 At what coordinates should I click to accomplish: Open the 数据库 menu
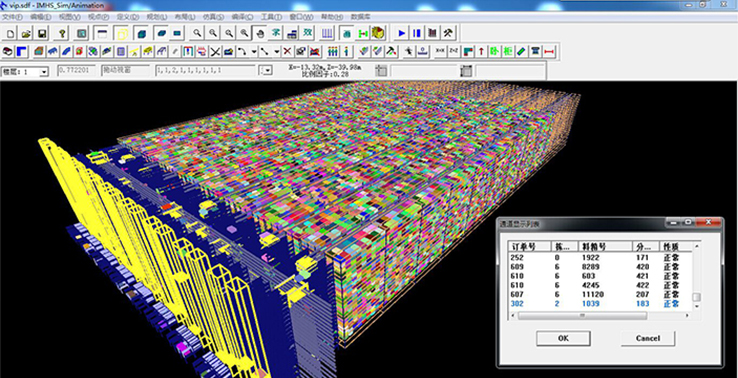[x=361, y=17]
